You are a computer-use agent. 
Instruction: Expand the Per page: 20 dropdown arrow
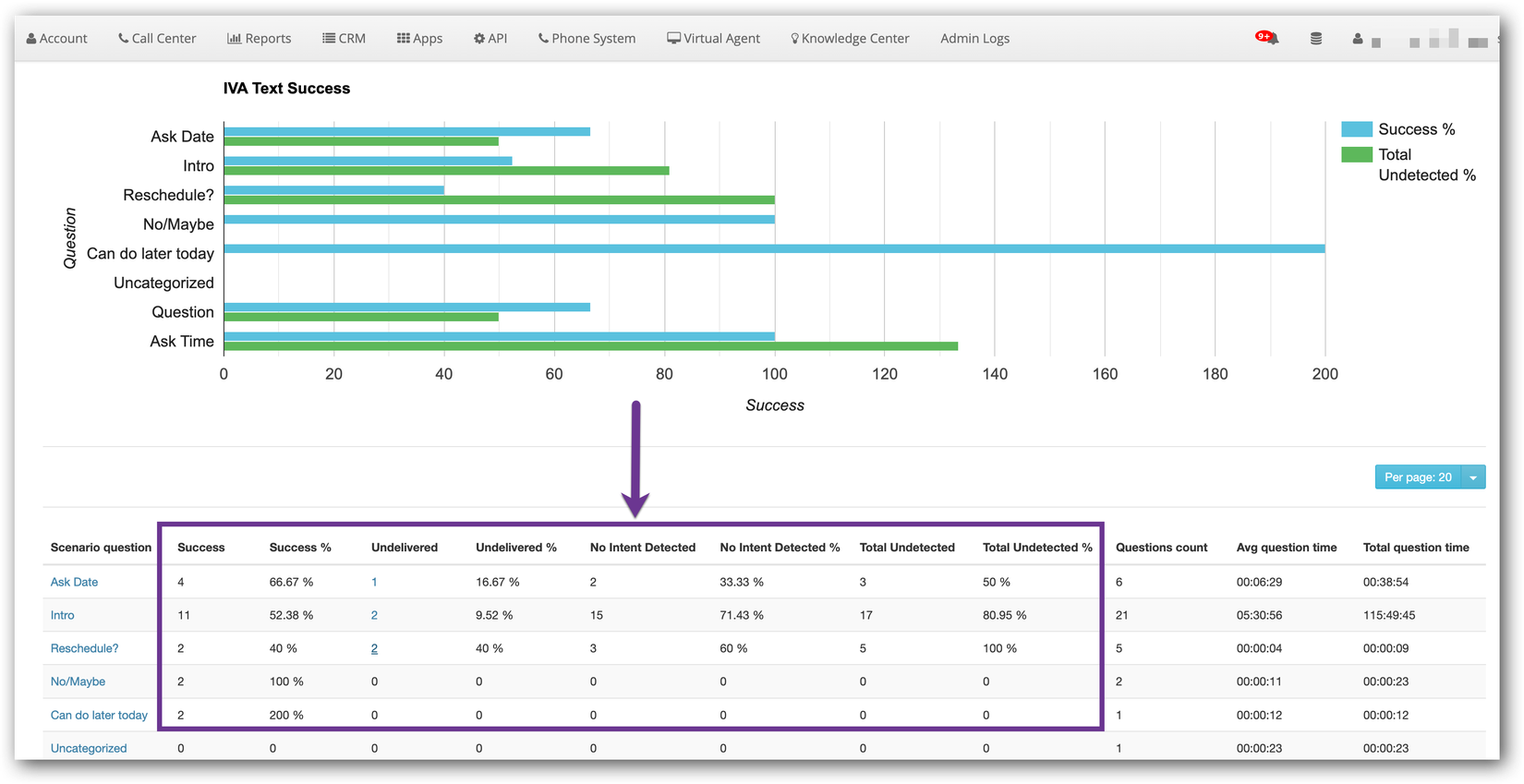coord(1473,477)
